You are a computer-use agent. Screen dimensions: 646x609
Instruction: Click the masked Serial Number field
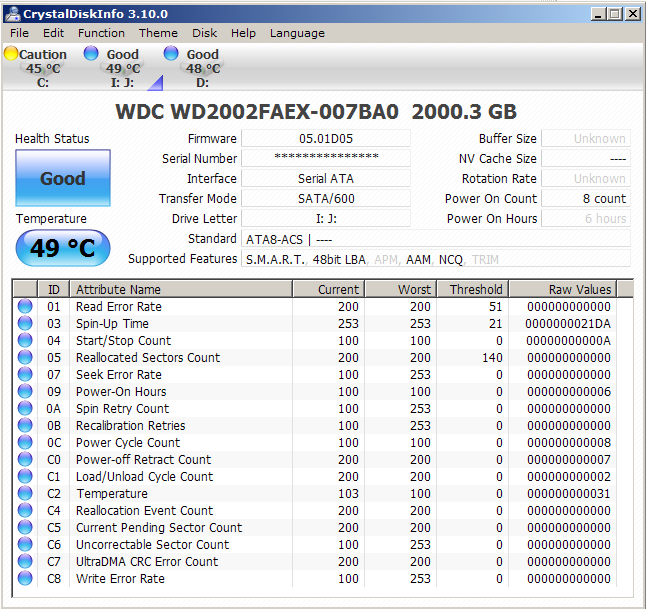pos(325,158)
